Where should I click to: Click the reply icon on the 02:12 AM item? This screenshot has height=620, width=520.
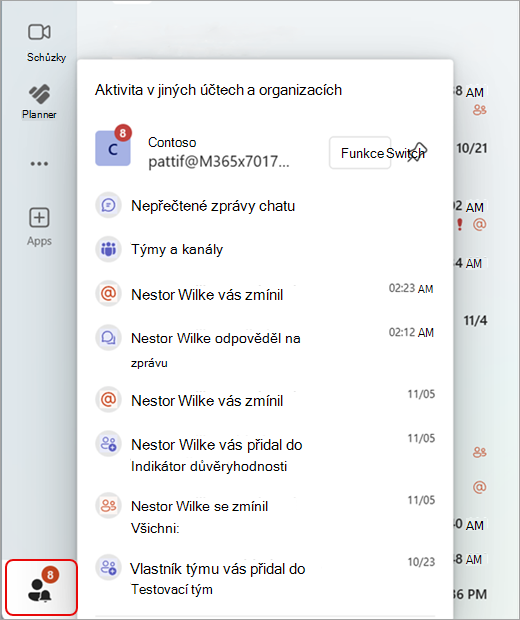(x=108, y=338)
